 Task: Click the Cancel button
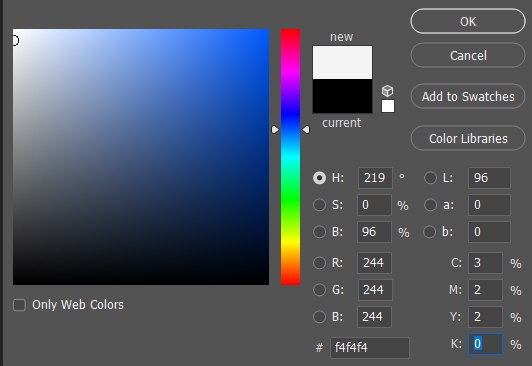468,55
